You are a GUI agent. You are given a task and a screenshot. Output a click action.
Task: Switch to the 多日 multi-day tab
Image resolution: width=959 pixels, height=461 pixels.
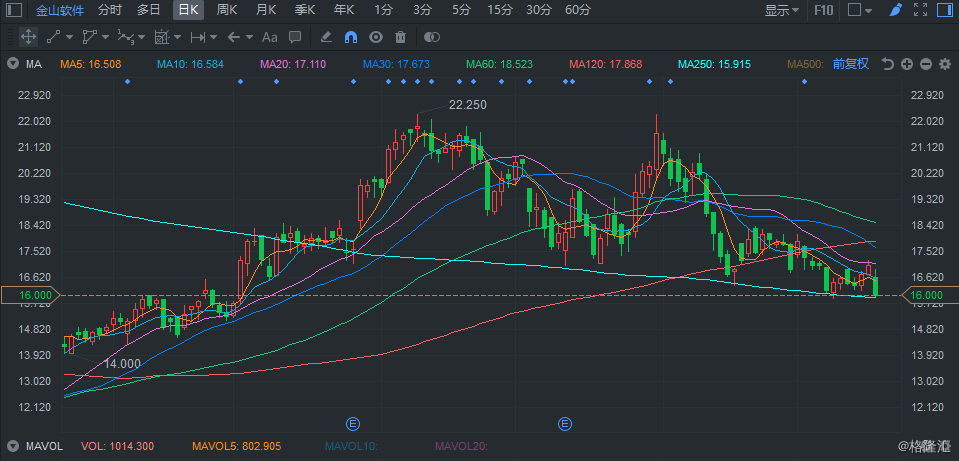[149, 10]
